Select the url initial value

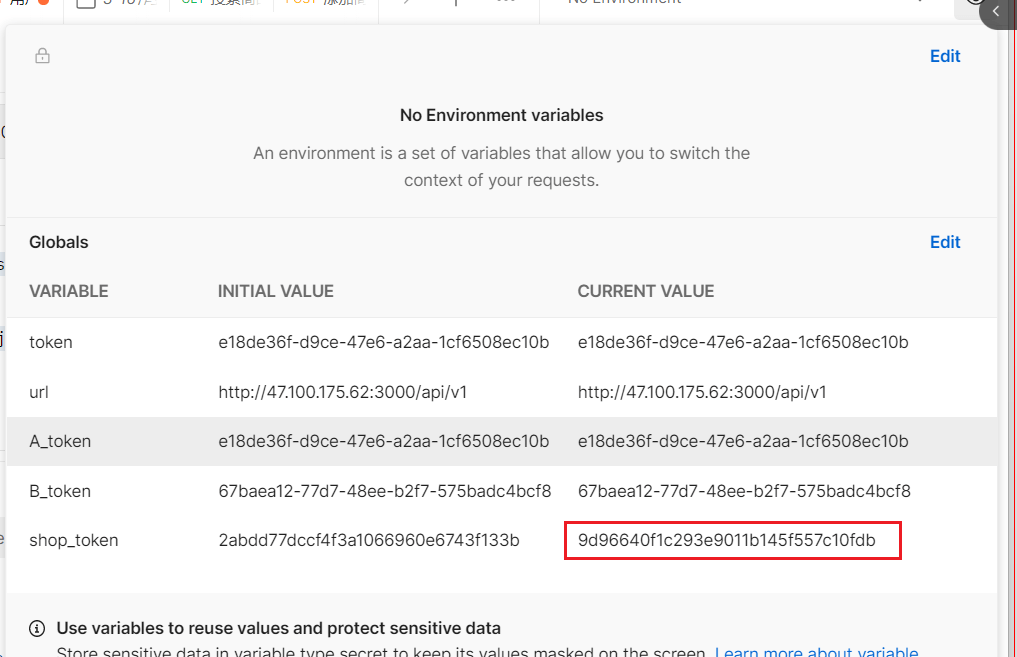(342, 392)
